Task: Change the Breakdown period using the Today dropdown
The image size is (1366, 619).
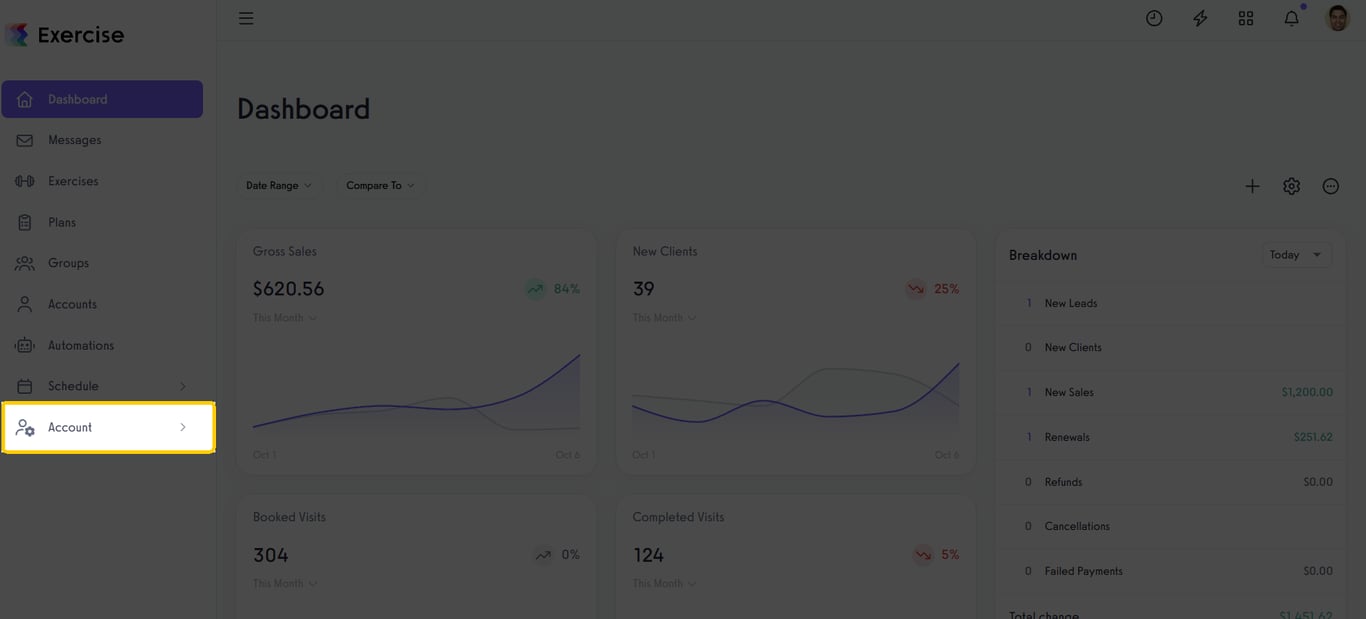Action: click(x=1295, y=254)
